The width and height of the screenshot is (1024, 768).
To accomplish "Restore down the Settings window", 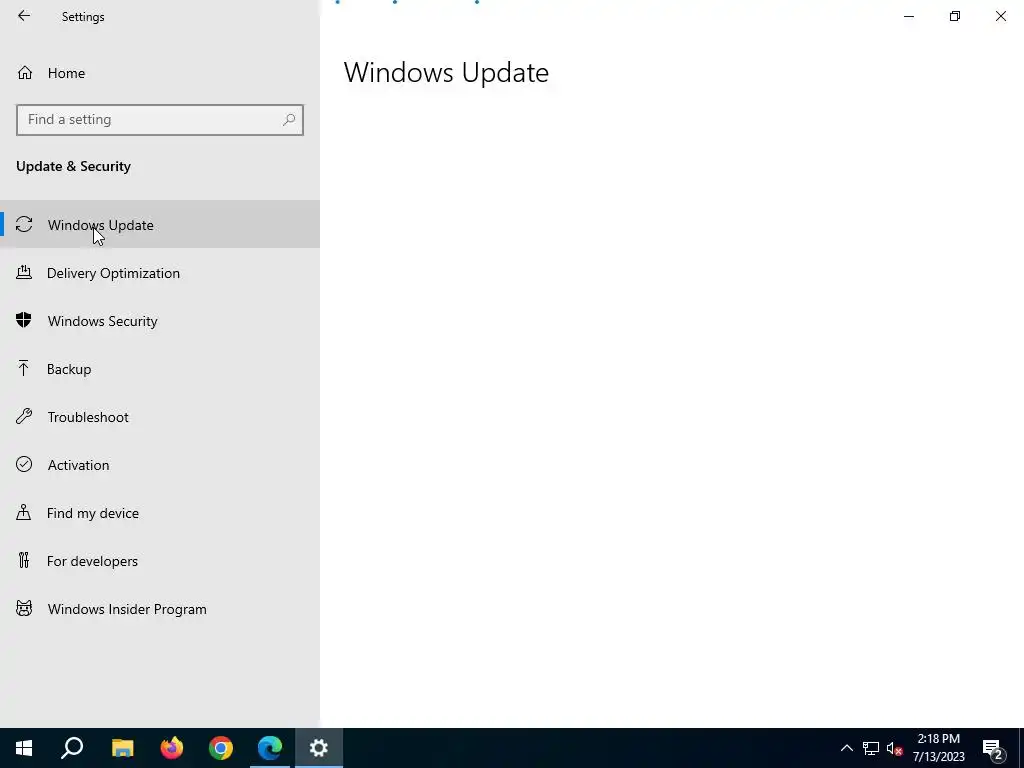I will pos(955,16).
